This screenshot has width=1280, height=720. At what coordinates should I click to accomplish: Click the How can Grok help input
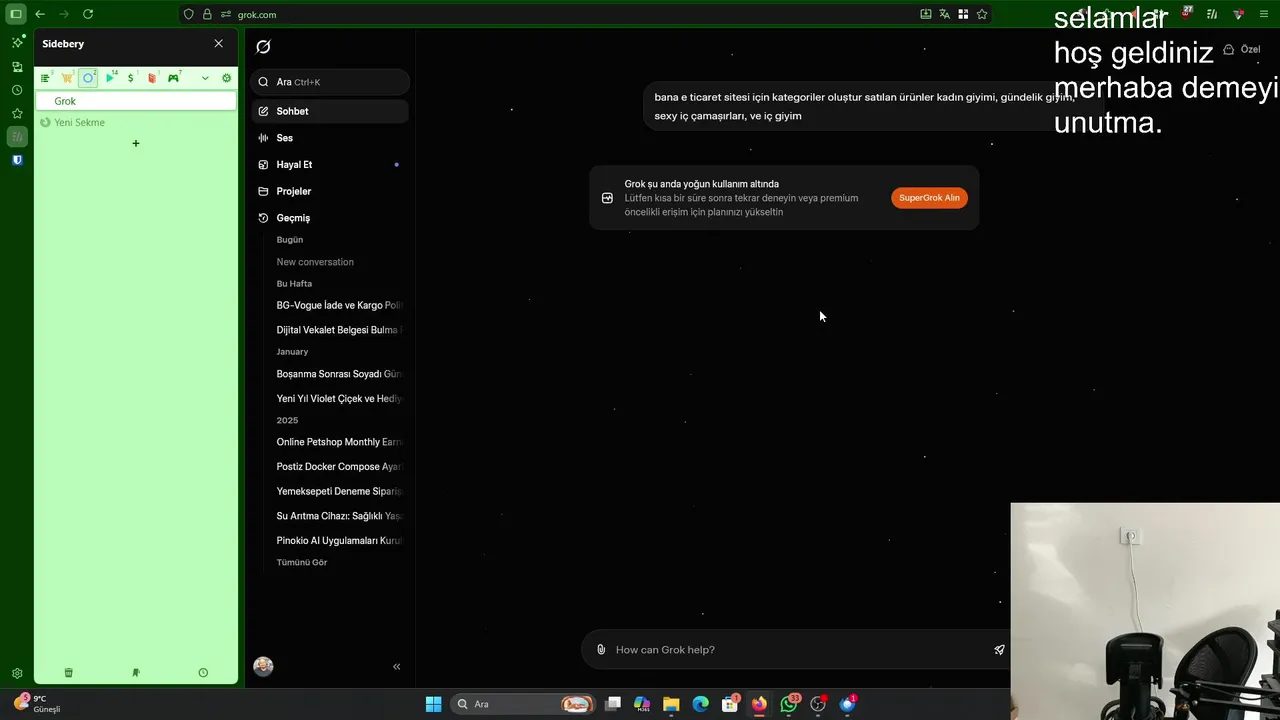(x=796, y=650)
